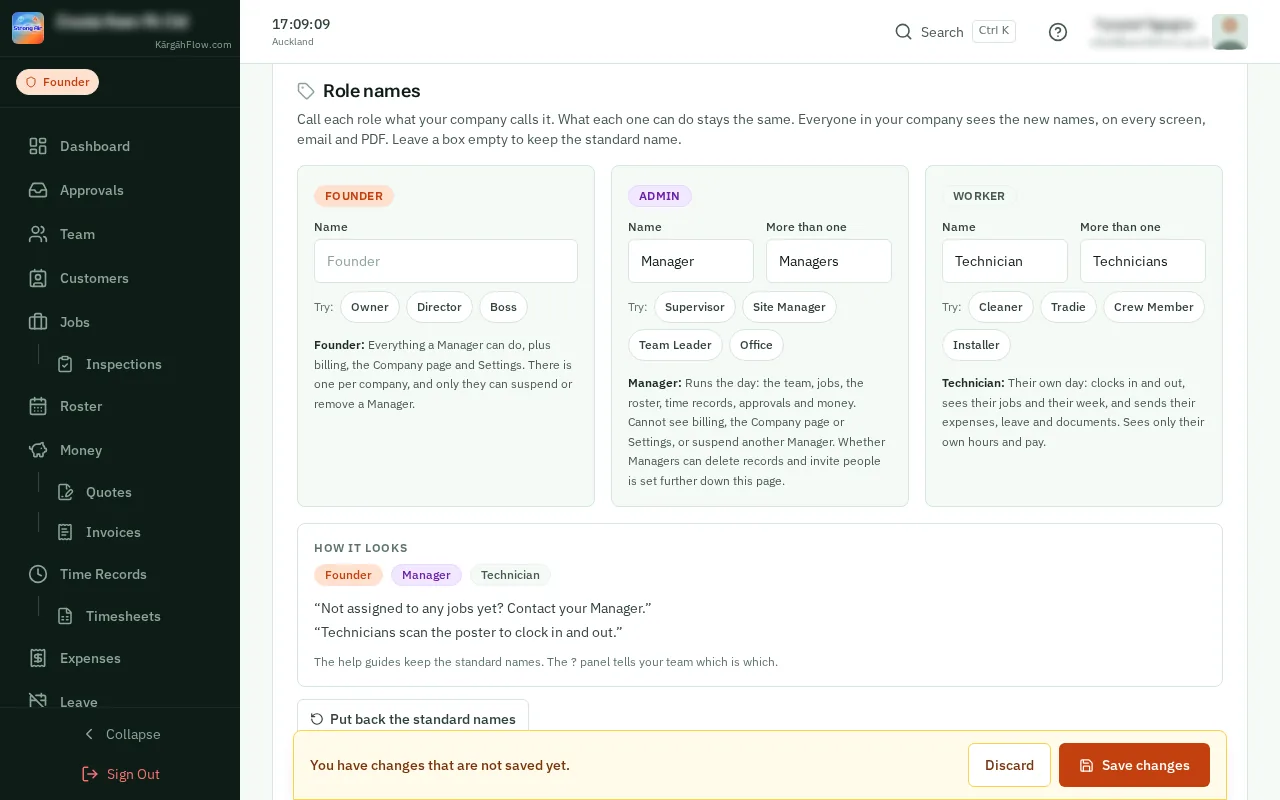This screenshot has width=1280, height=800.
Task: Click the search magnifier icon
Action: click(x=903, y=32)
